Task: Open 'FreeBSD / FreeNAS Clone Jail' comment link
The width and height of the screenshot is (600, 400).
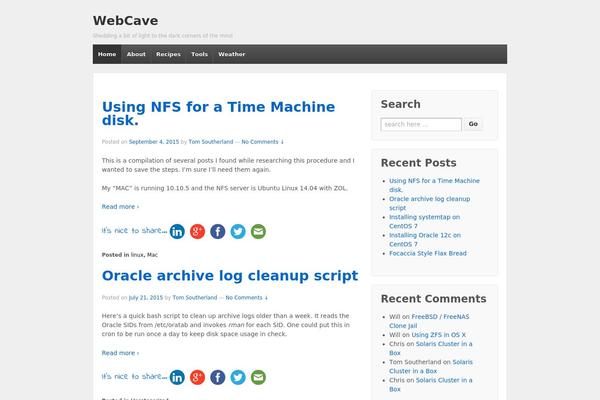Action: point(429,321)
